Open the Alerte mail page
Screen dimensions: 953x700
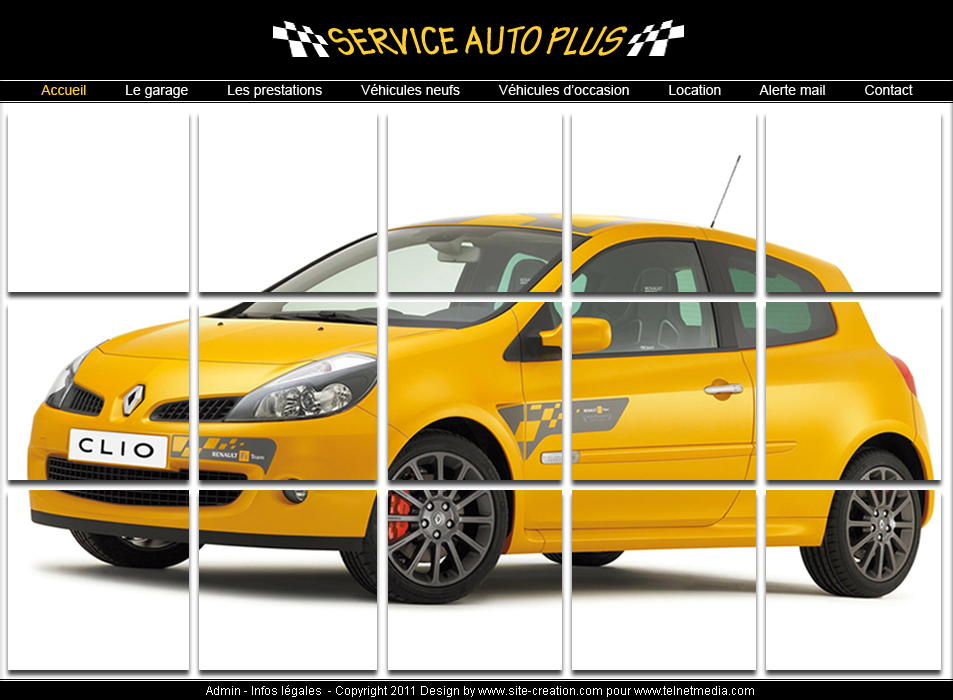(793, 91)
